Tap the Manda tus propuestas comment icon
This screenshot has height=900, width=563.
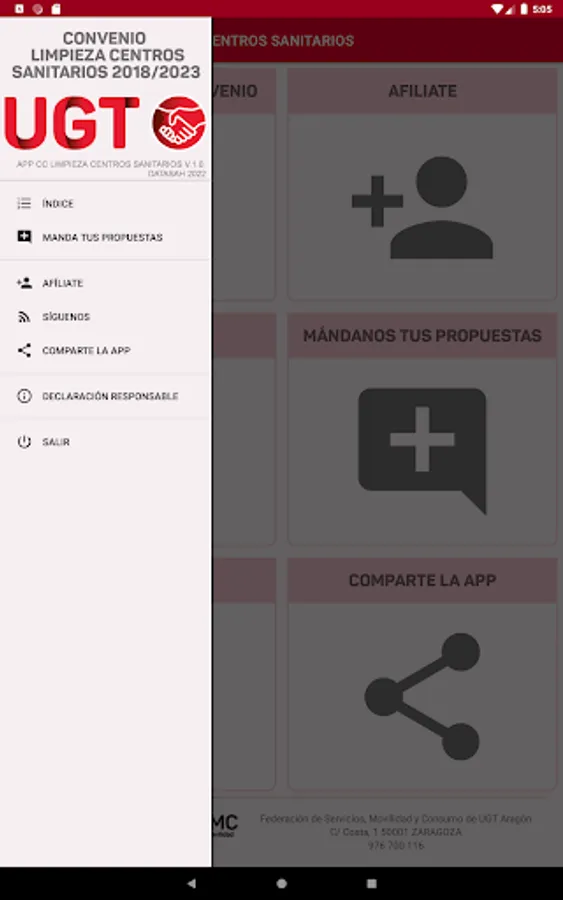pos(24,236)
